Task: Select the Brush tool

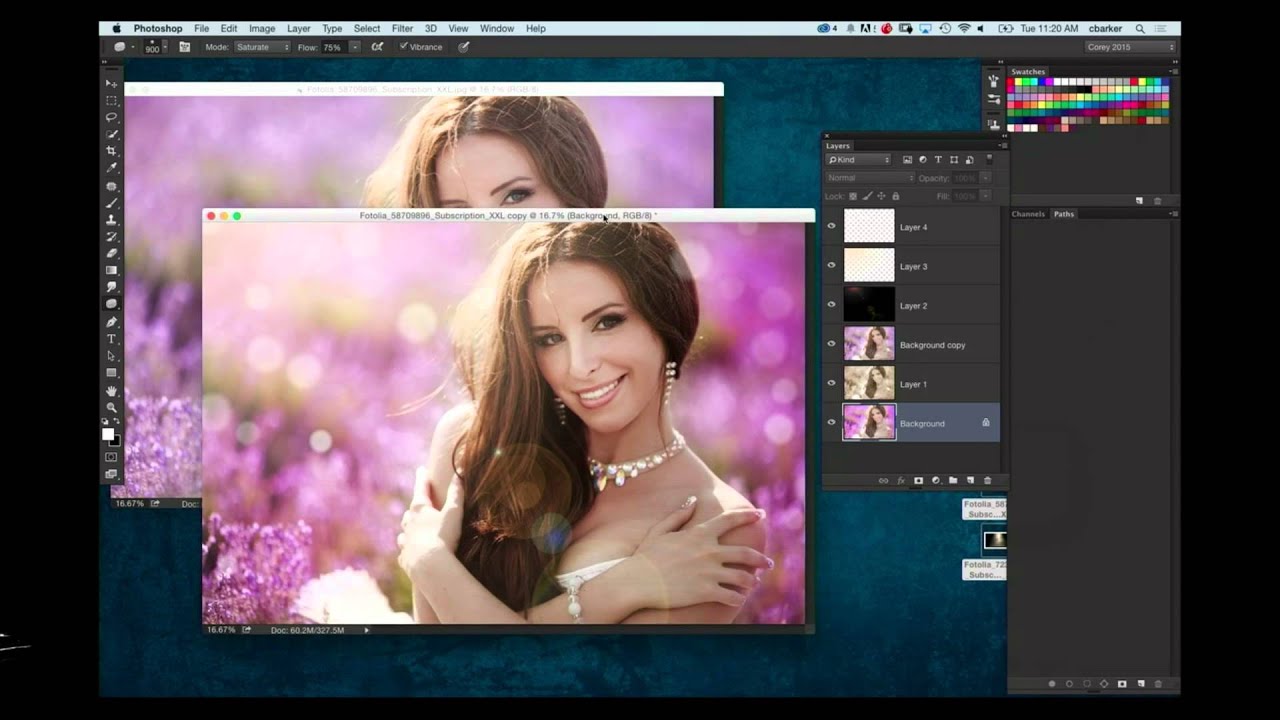Action: [111, 203]
